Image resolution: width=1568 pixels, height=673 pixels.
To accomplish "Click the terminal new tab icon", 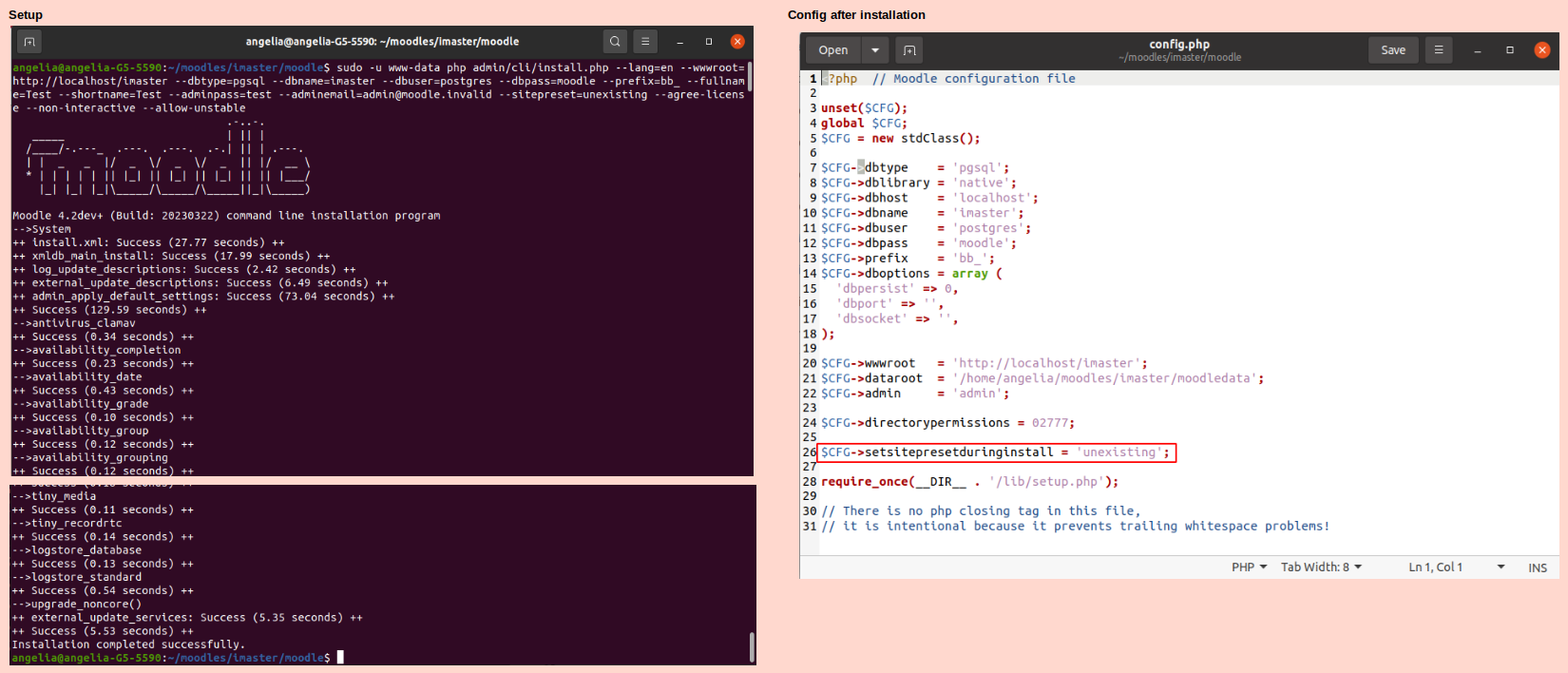I will point(29,42).
